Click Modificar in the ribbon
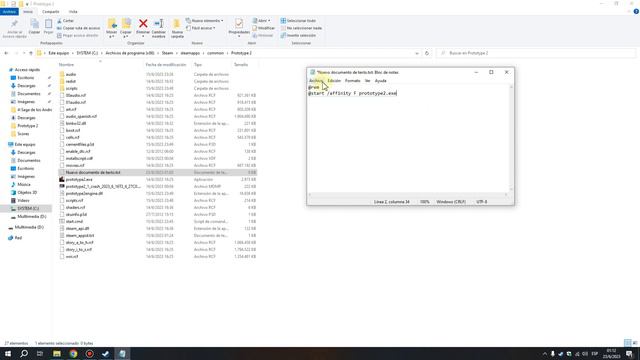This screenshot has width=640, height=360. pos(264,28)
